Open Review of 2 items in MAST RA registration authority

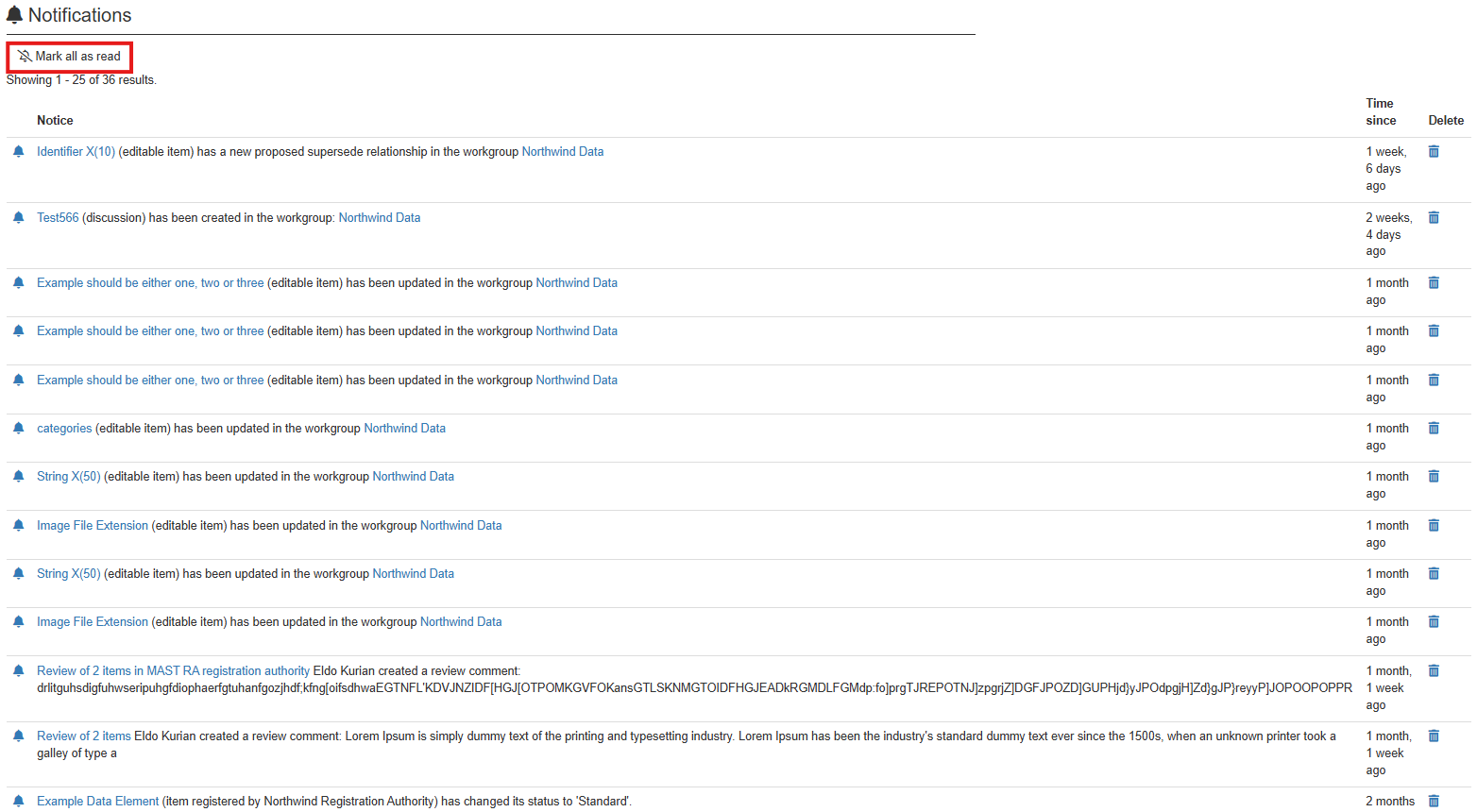[173, 671]
